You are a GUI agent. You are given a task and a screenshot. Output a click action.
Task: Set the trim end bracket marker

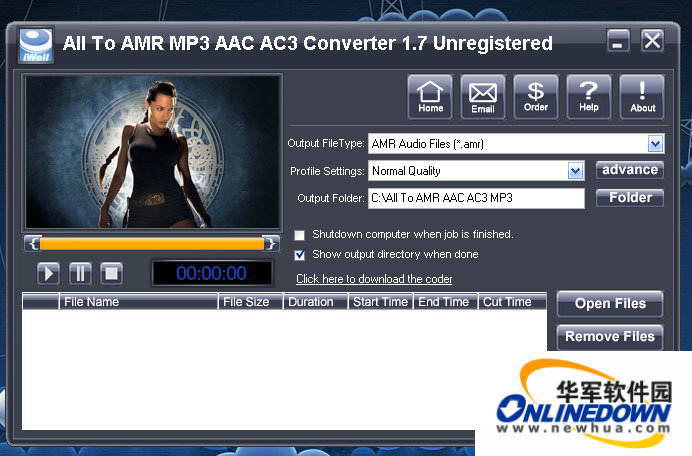(x=271, y=244)
